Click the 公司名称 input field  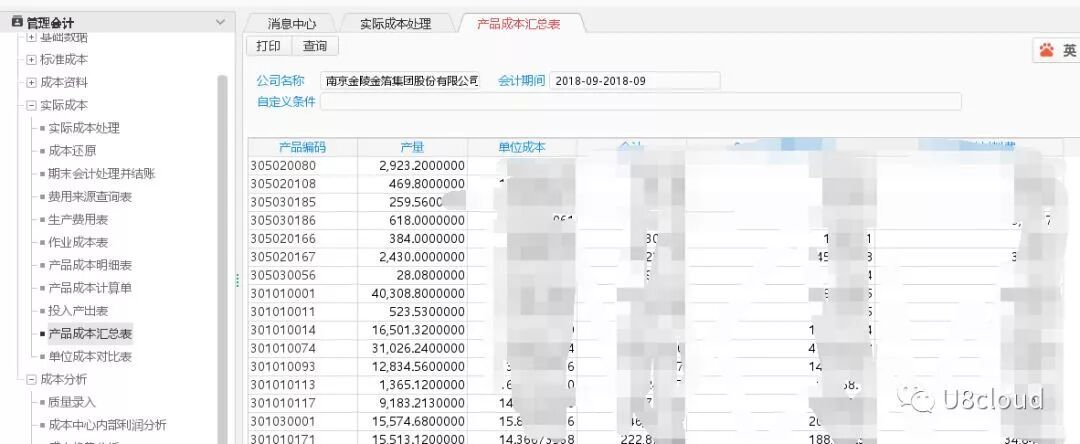click(x=401, y=81)
